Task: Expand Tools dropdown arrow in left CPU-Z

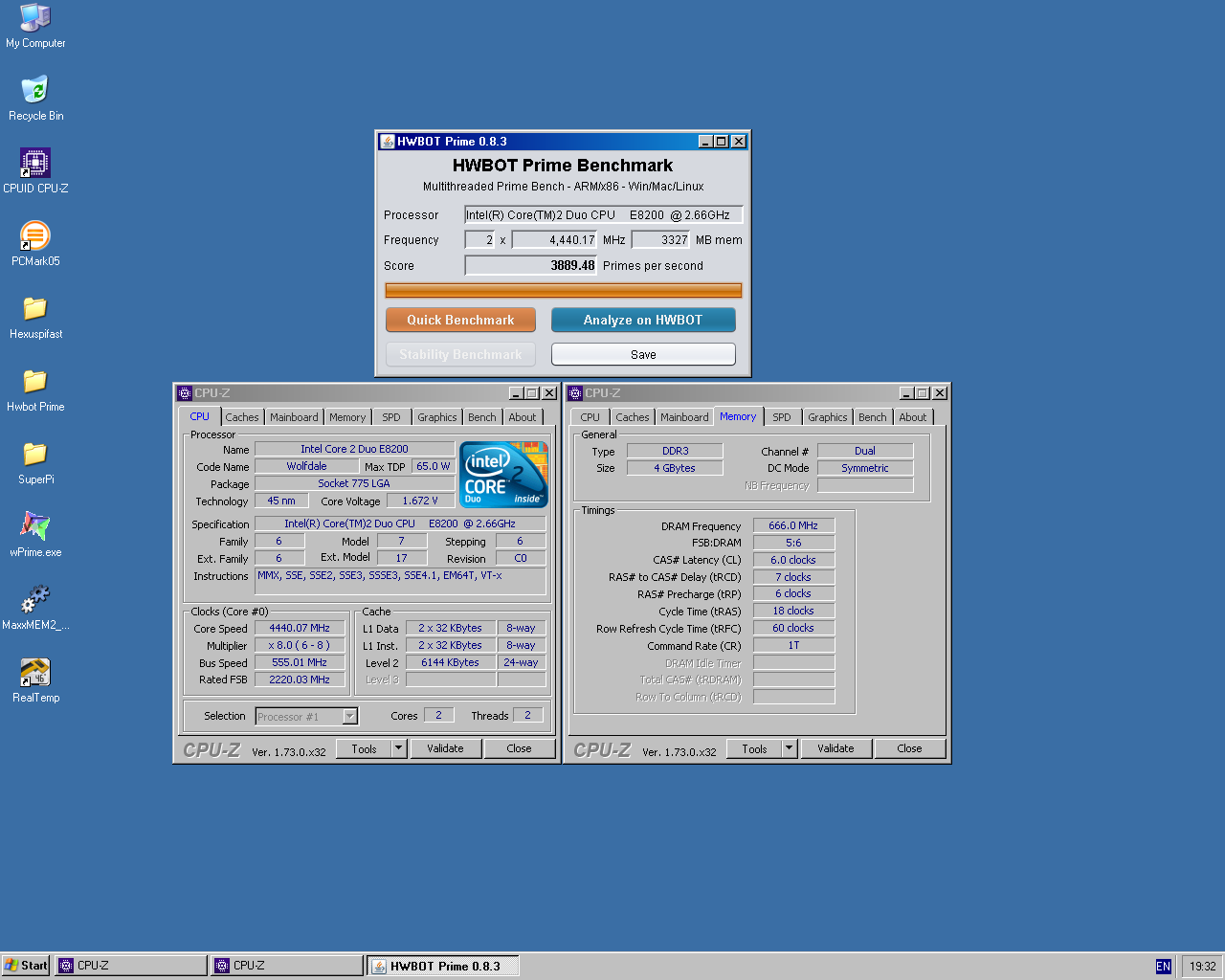Action: click(399, 748)
